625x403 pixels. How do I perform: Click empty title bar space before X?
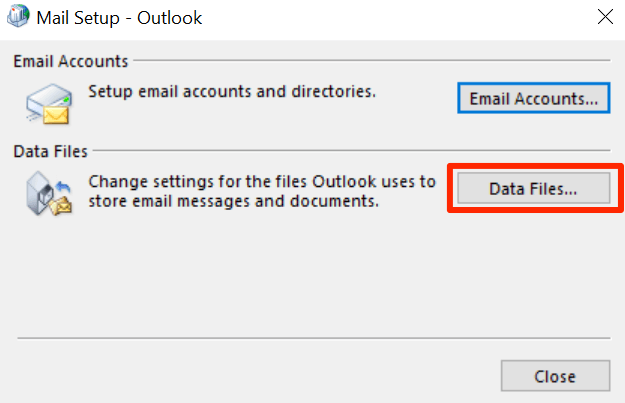pyautogui.click(x=400, y=16)
